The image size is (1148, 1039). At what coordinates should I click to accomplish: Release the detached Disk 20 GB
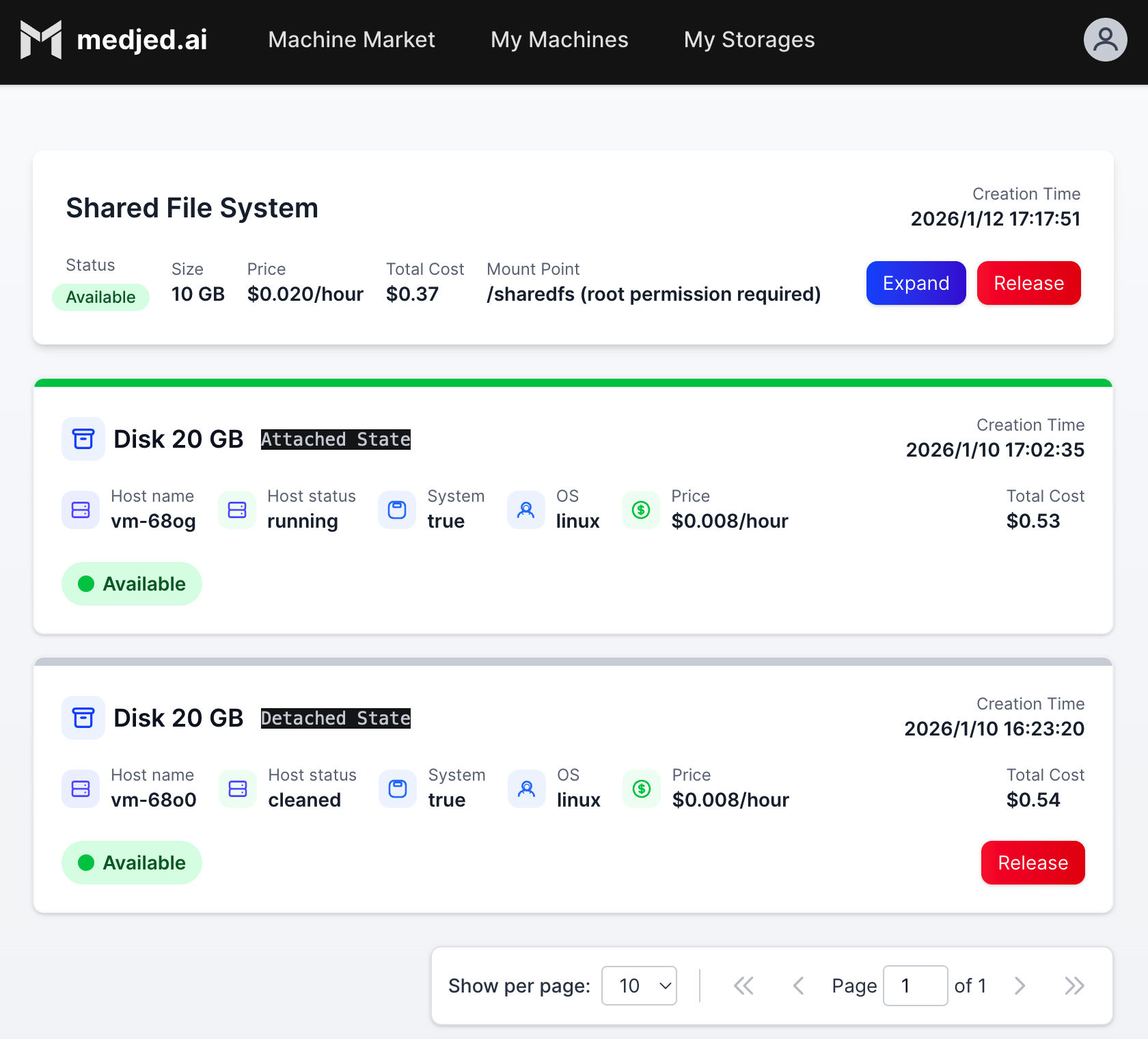point(1033,863)
